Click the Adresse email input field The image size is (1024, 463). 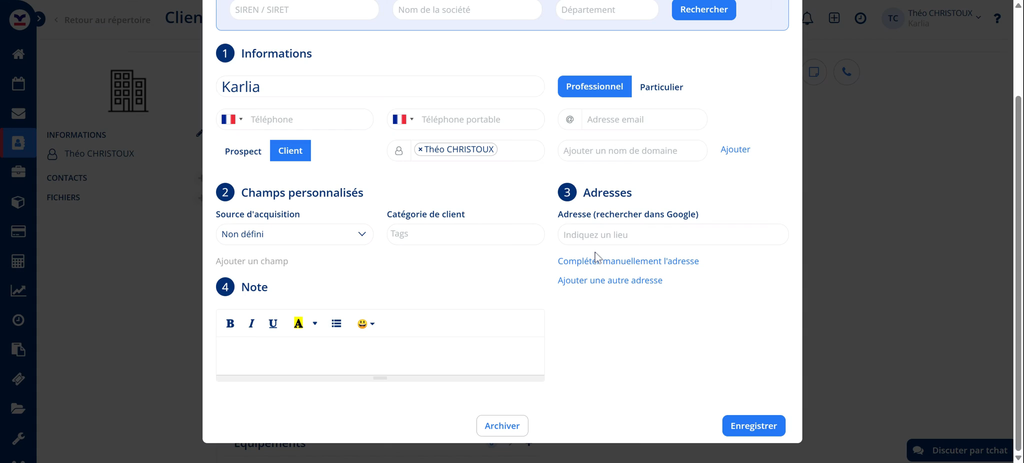[x=643, y=119]
